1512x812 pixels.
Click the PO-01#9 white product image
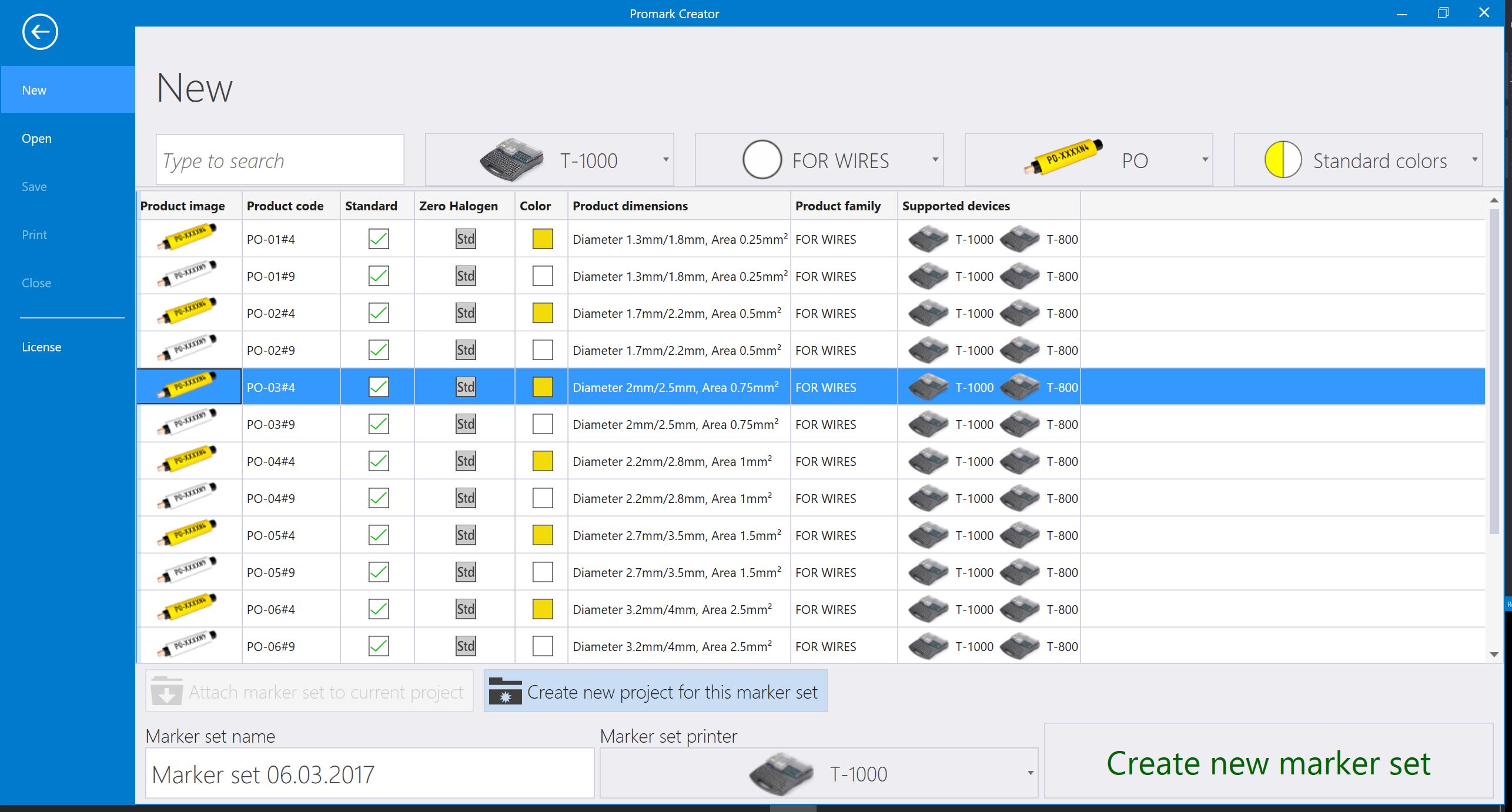pos(187,275)
